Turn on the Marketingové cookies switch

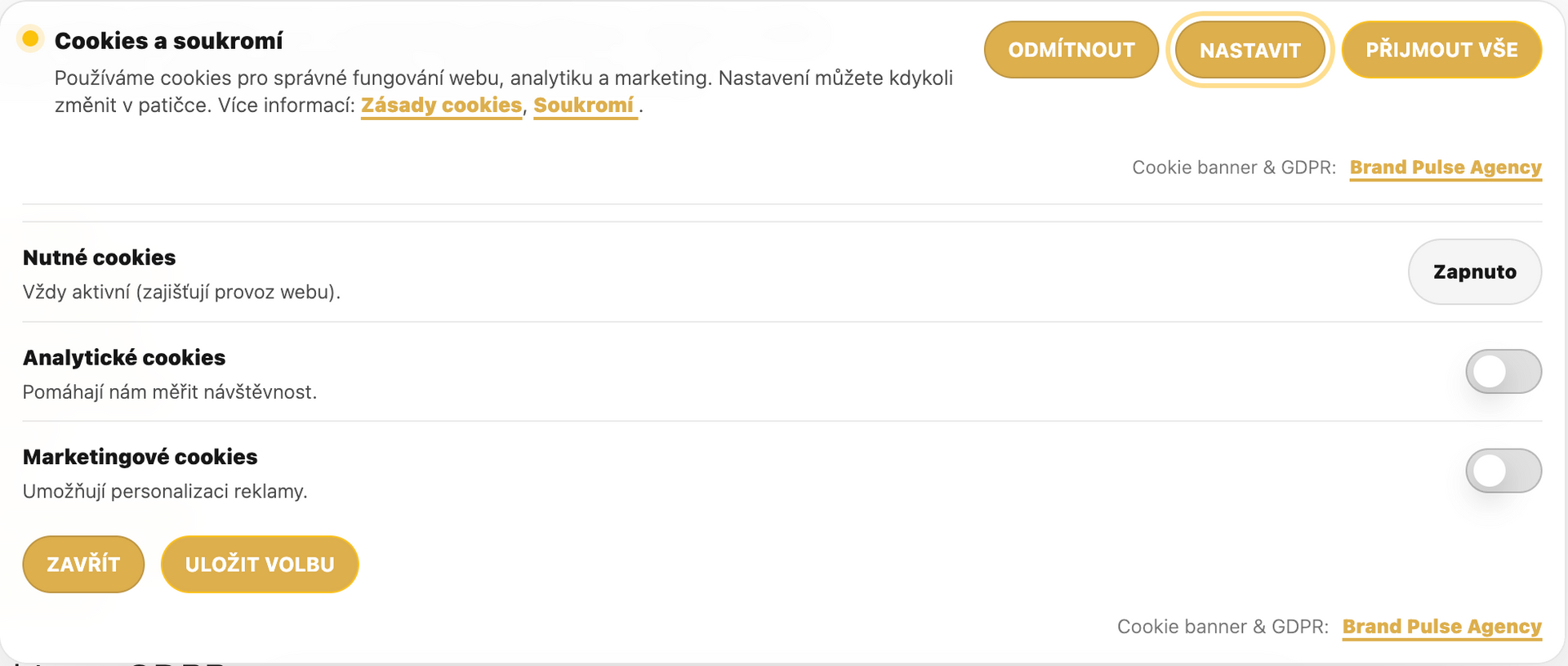(1503, 471)
